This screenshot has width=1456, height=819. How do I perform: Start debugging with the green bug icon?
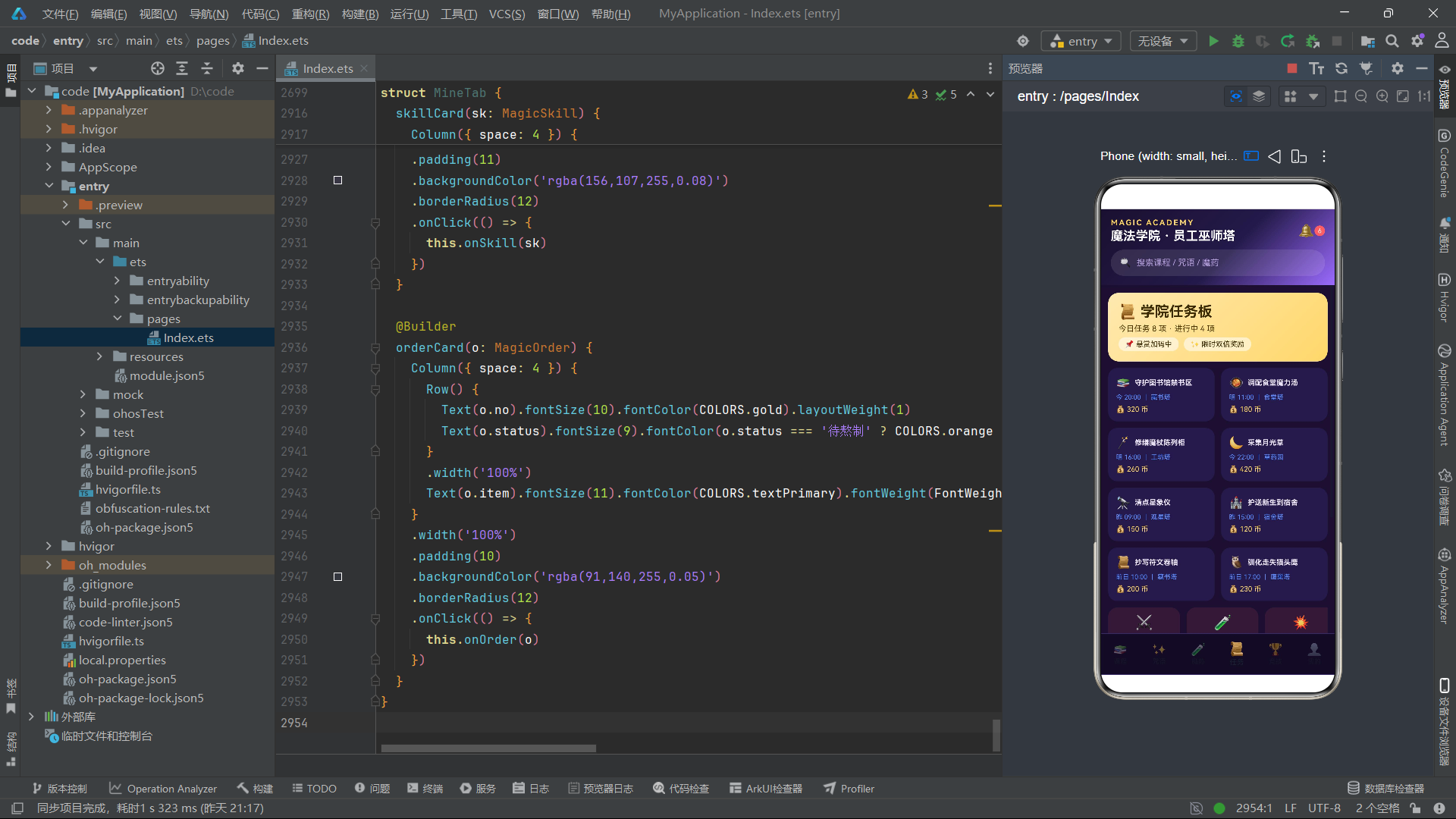pyautogui.click(x=1238, y=41)
